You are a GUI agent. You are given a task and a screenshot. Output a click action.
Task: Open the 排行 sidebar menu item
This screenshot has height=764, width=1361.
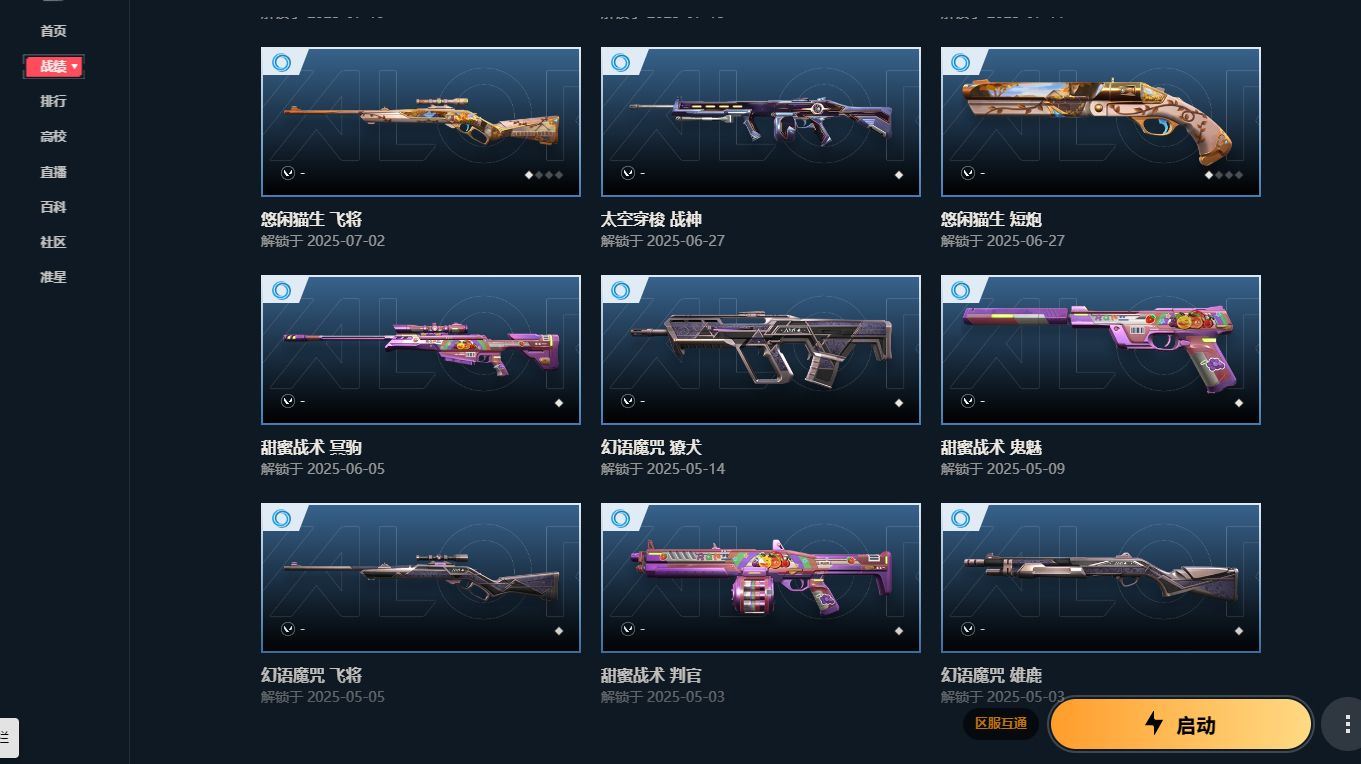[x=53, y=101]
